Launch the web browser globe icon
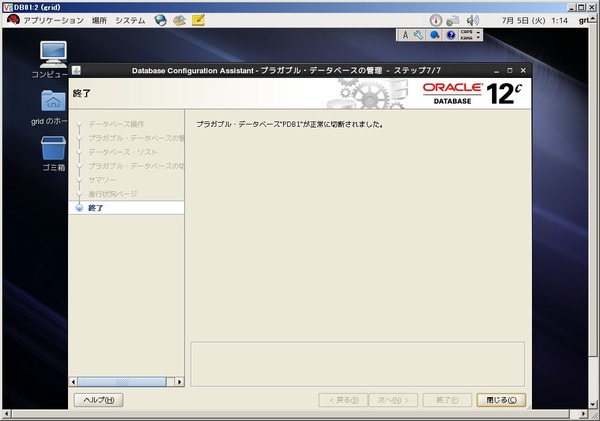 tap(161, 20)
